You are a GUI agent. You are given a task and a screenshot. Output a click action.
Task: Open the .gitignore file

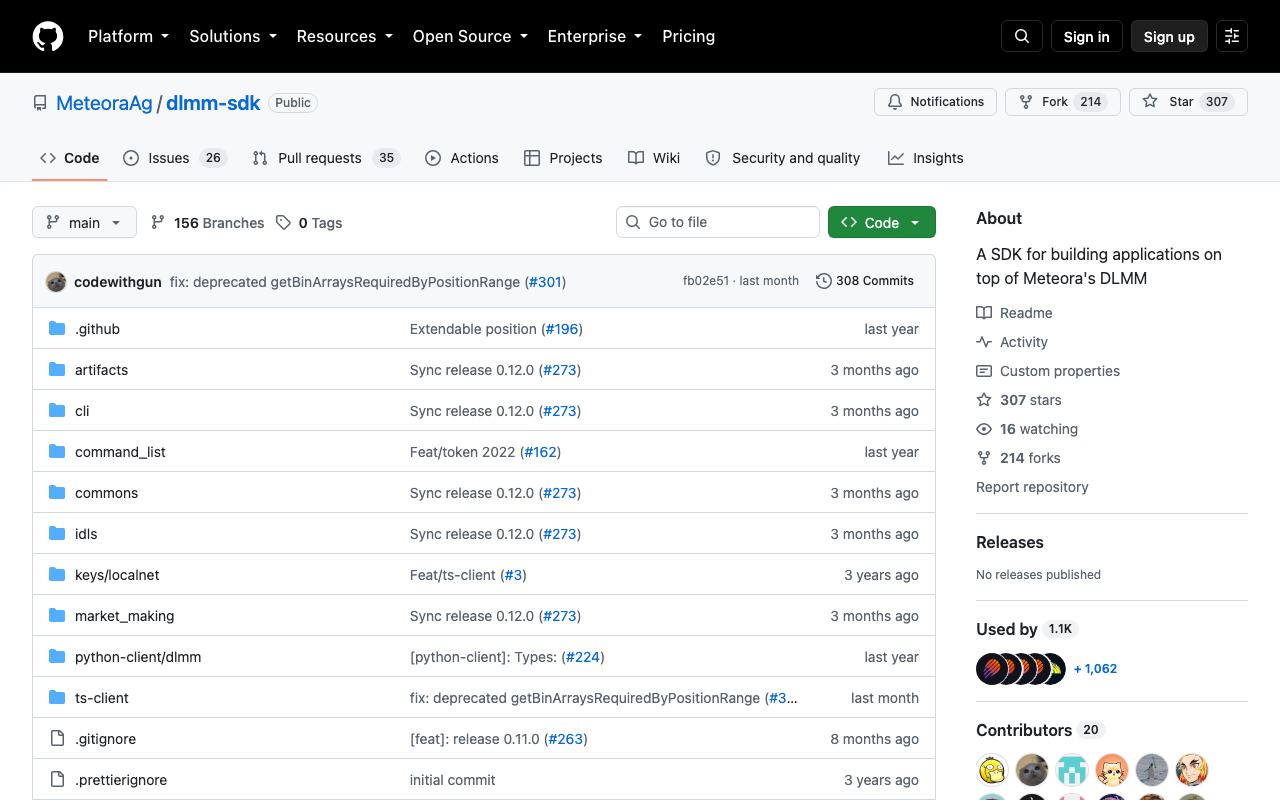pyautogui.click(x=105, y=739)
